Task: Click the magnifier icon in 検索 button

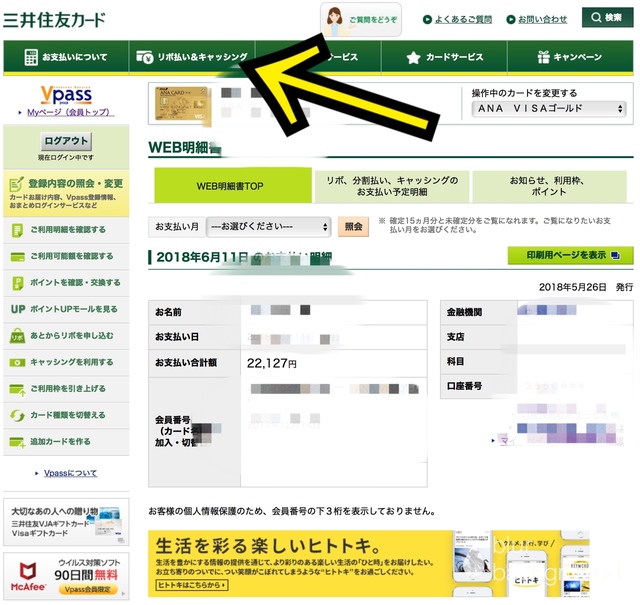Action: pyautogui.click(x=596, y=18)
